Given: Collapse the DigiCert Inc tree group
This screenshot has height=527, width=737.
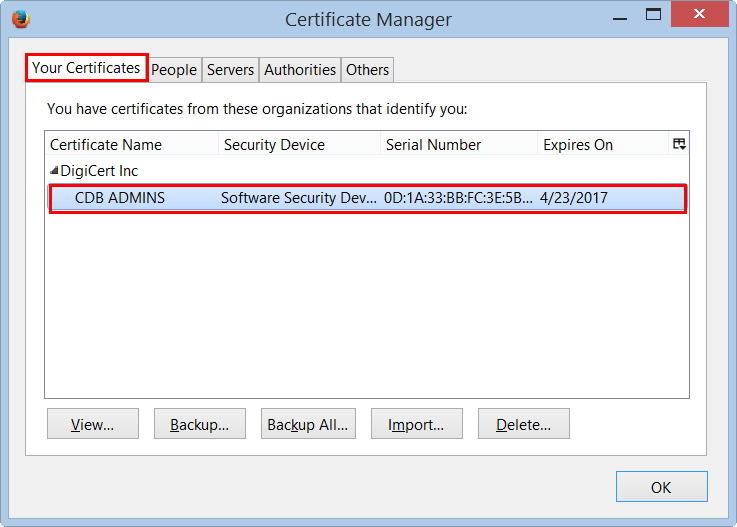Looking at the screenshot, I should click(54, 171).
